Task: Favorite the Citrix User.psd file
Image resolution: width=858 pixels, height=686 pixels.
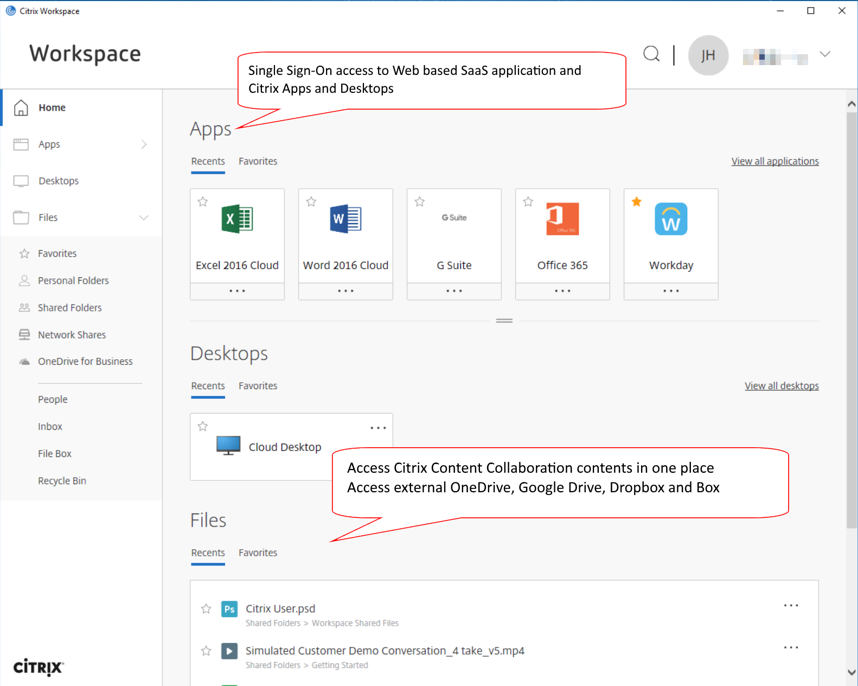Action: coord(206,608)
